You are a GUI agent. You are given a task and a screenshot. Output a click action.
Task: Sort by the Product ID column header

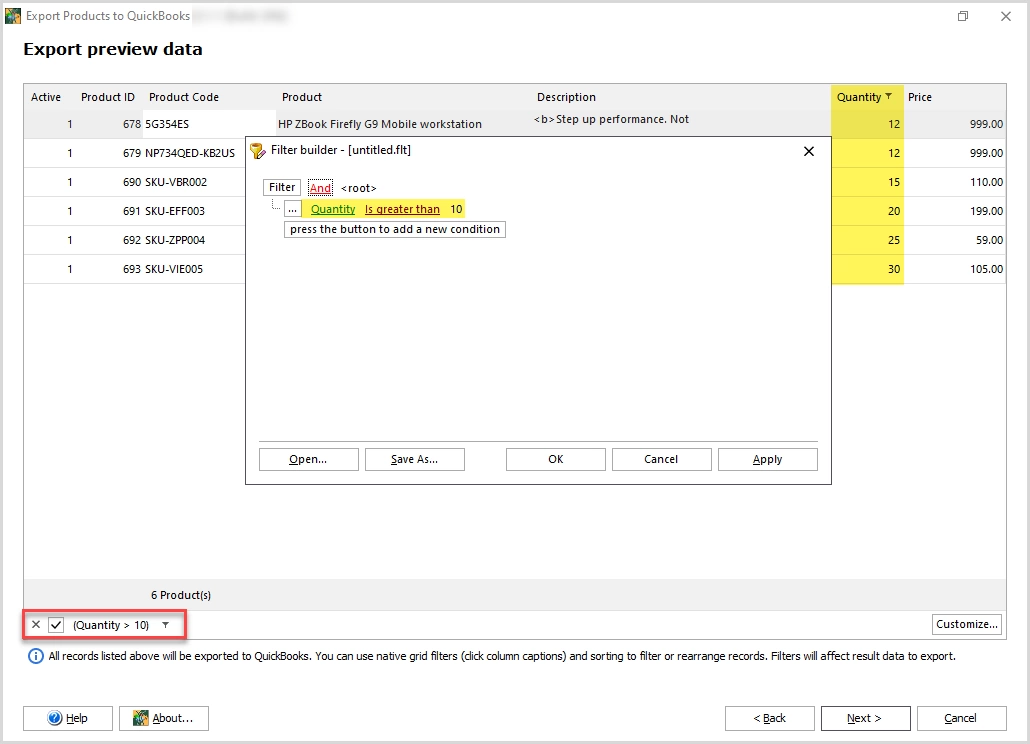(108, 97)
